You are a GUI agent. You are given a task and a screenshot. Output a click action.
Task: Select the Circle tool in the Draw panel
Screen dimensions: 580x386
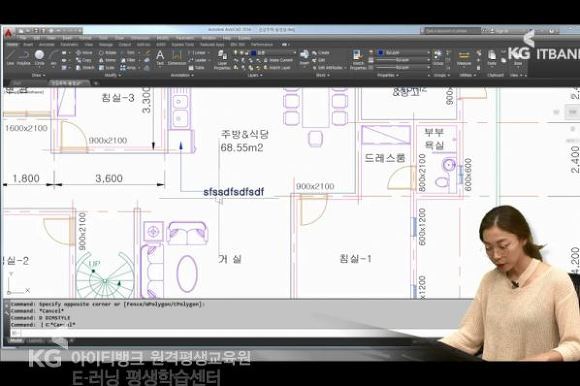coord(39,57)
